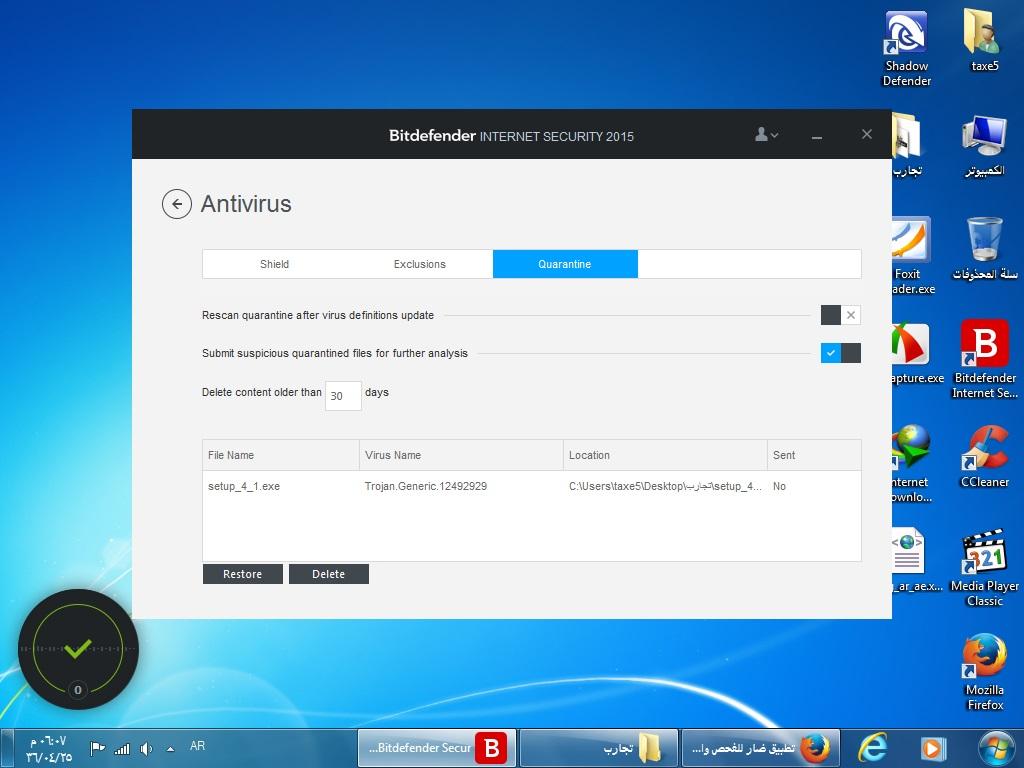1024x768 pixels.
Task: Open Mozilla Firefox desktop icon
Action: [985, 671]
